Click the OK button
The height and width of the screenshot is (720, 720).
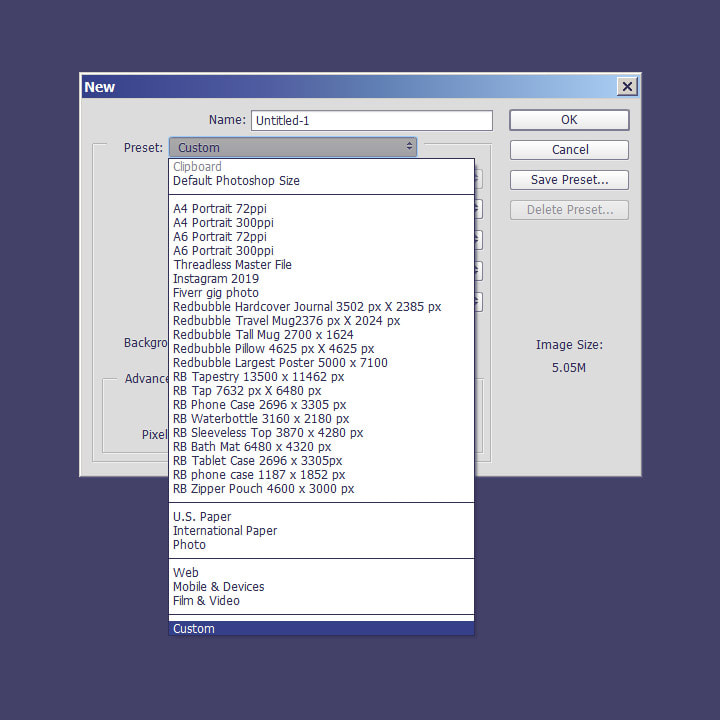pos(569,120)
